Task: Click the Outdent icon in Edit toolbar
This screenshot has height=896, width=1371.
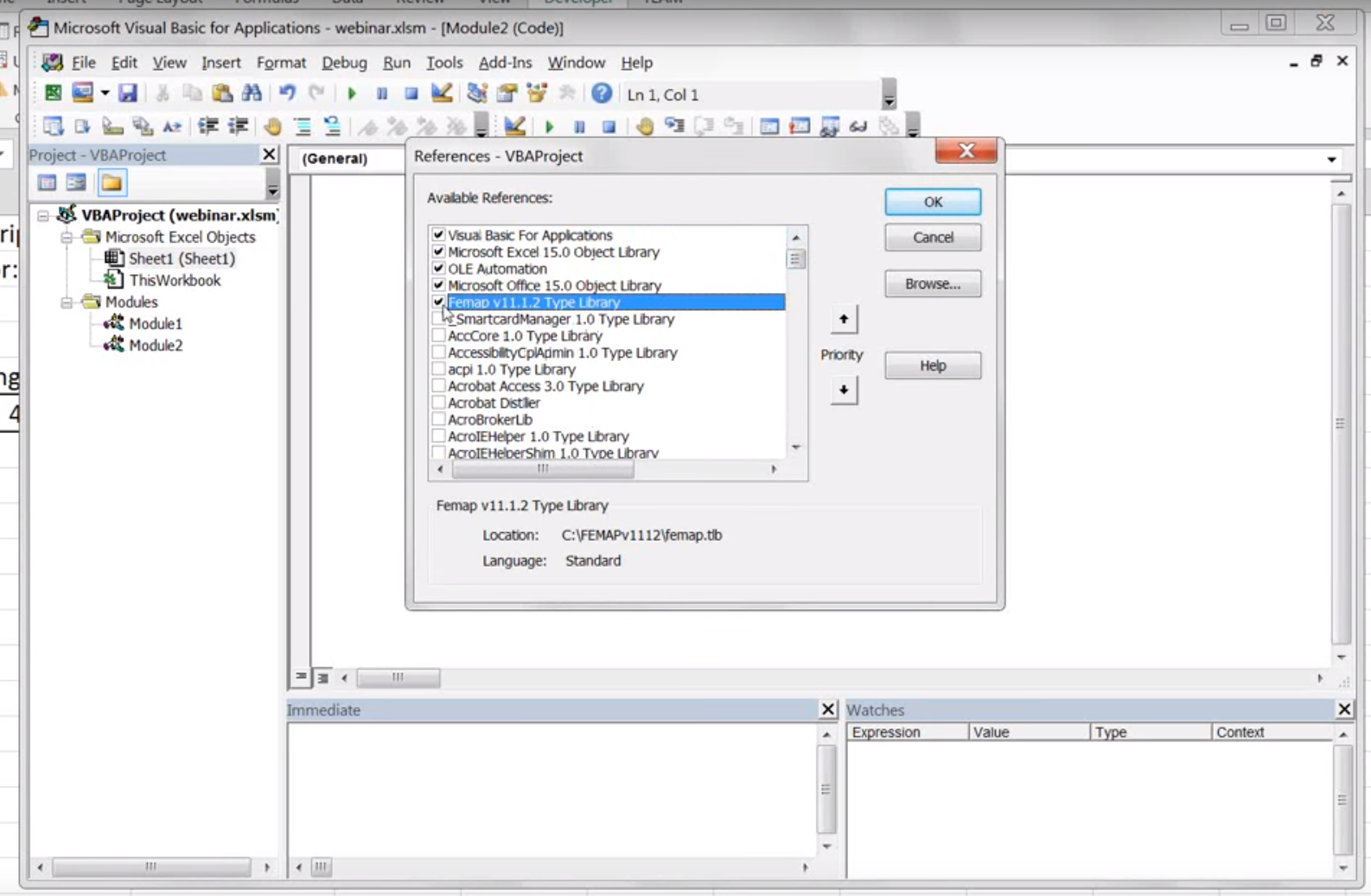Action: coord(238,126)
